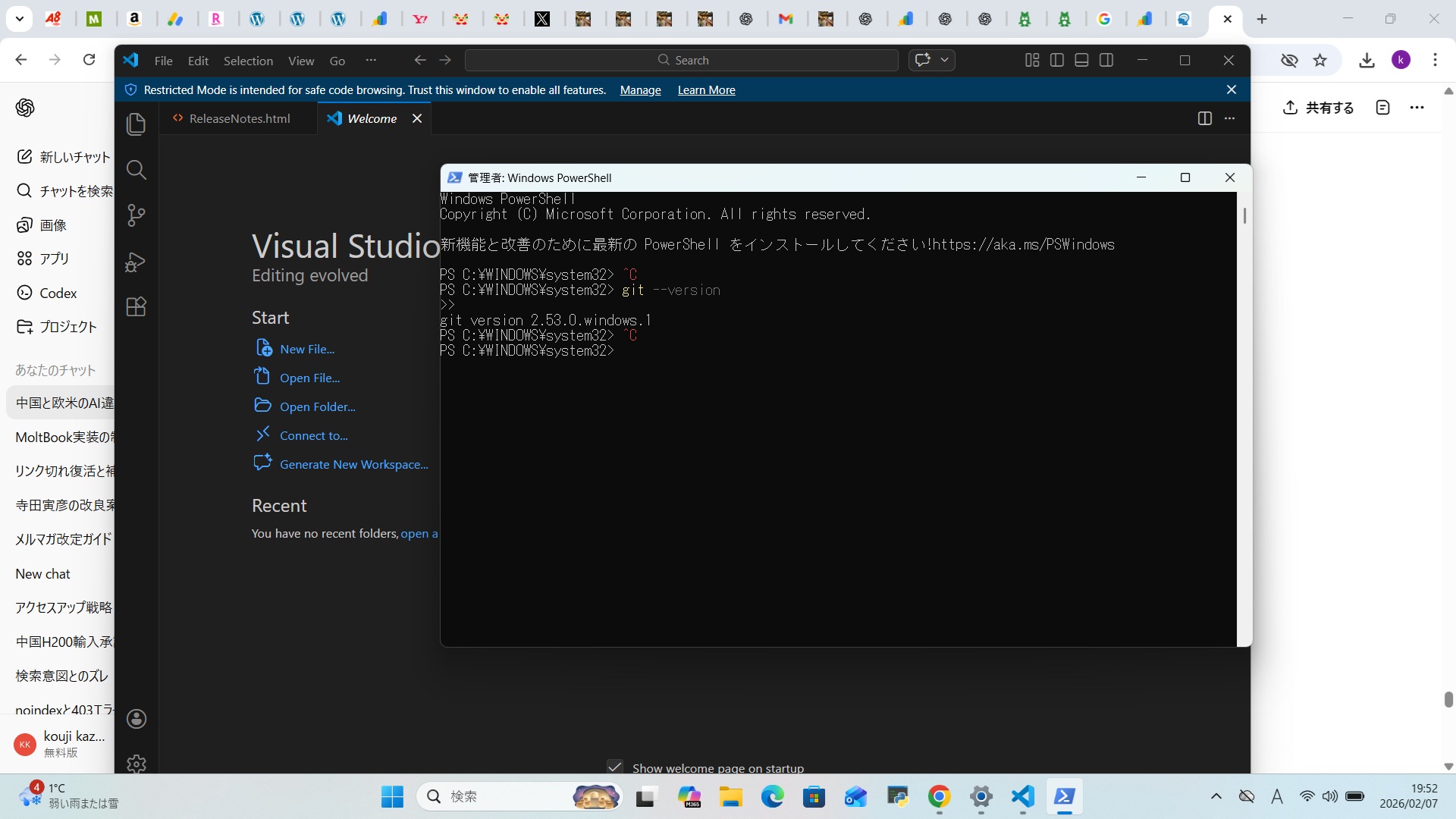Click the Manage gear icon in VS Code

[136, 763]
